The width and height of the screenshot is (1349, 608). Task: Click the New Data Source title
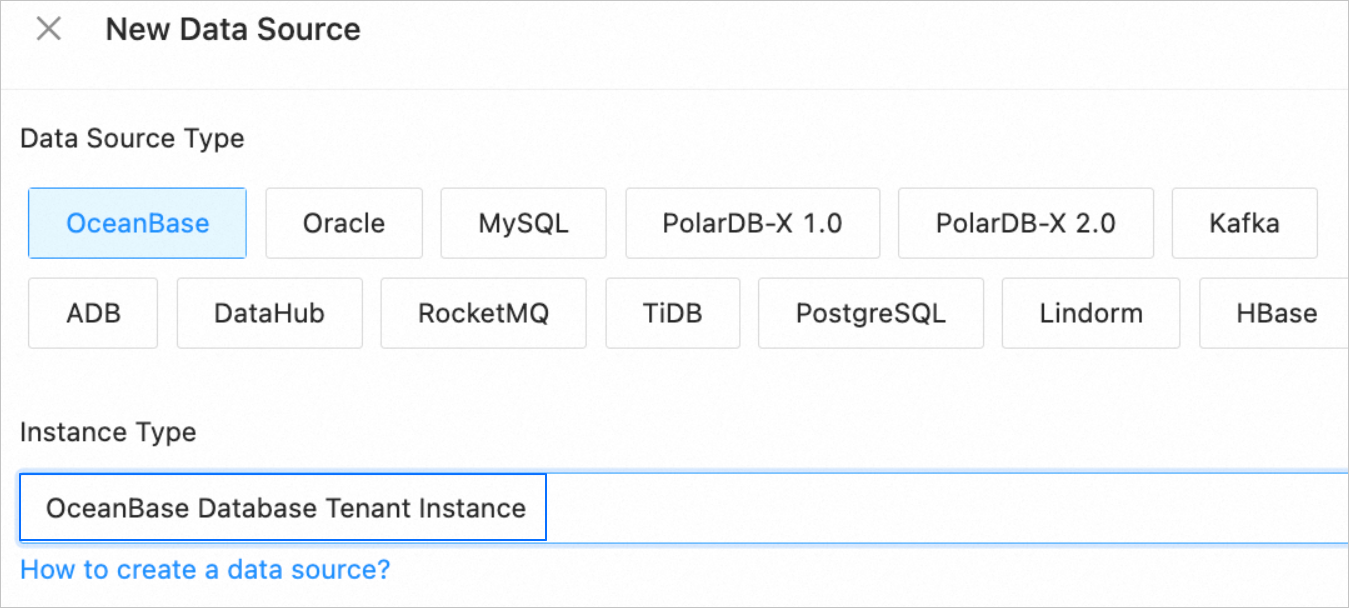tap(233, 30)
